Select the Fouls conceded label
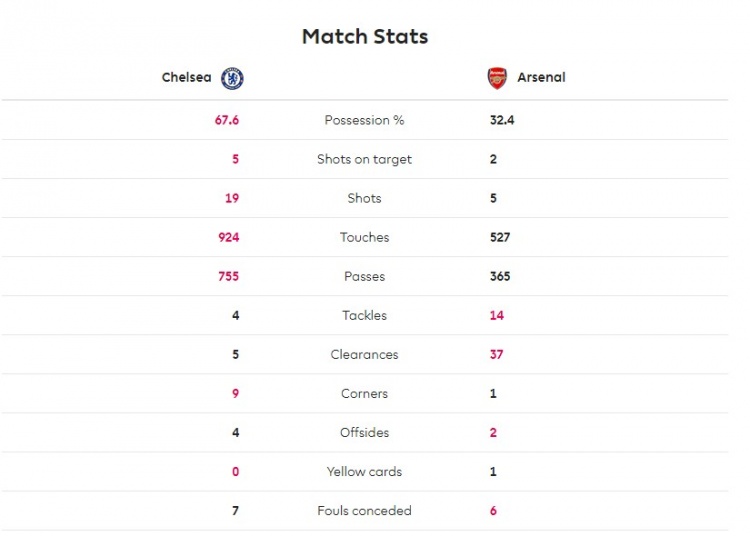The image size is (750, 536). click(x=364, y=510)
